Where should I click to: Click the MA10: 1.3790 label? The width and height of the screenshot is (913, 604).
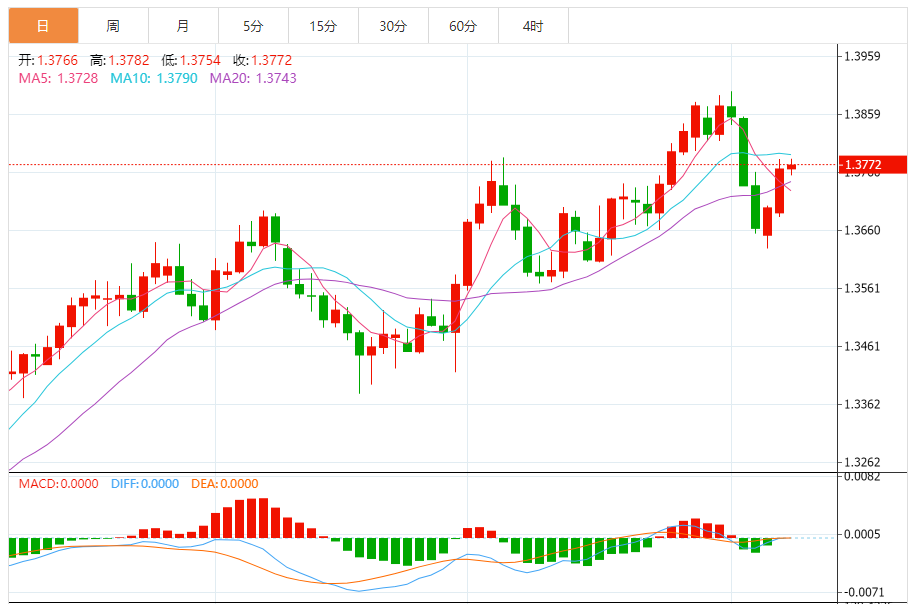pos(154,78)
